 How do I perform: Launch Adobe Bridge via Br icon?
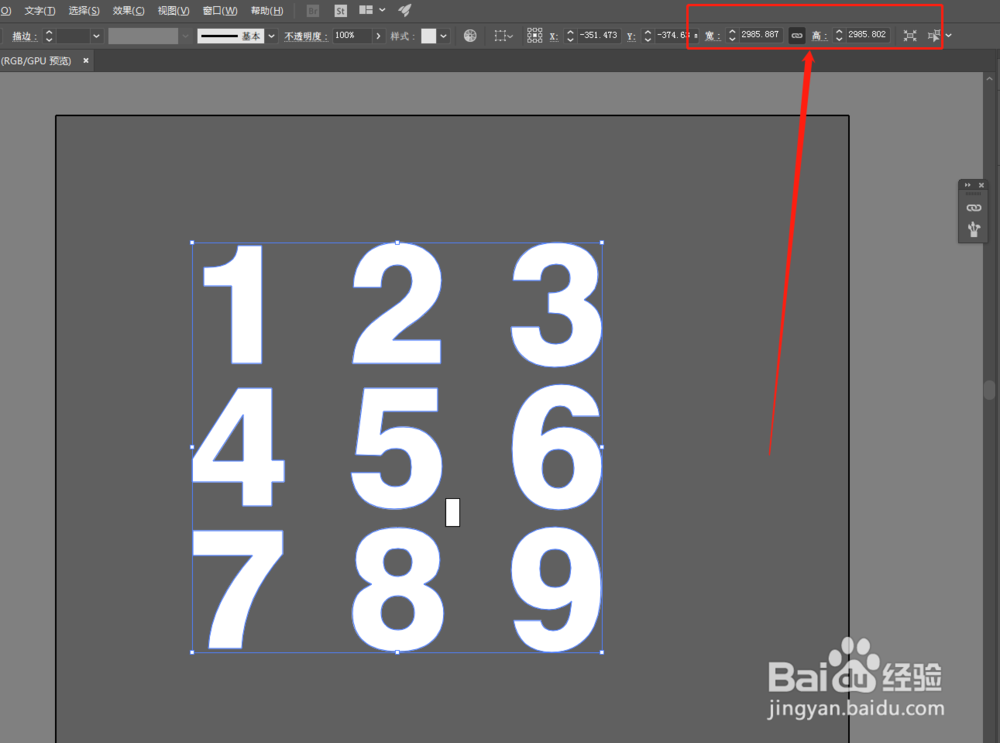pyautogui.click(x=312, y=11)
